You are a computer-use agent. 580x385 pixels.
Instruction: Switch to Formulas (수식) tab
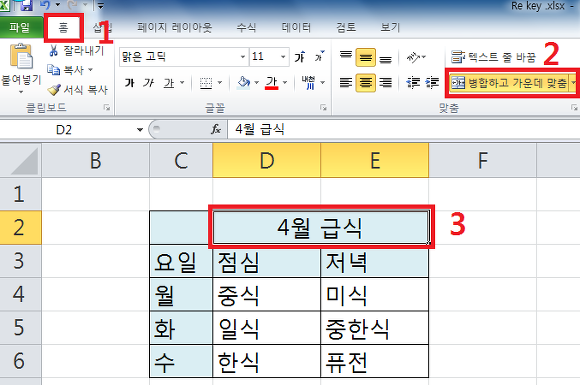[246, 27]
